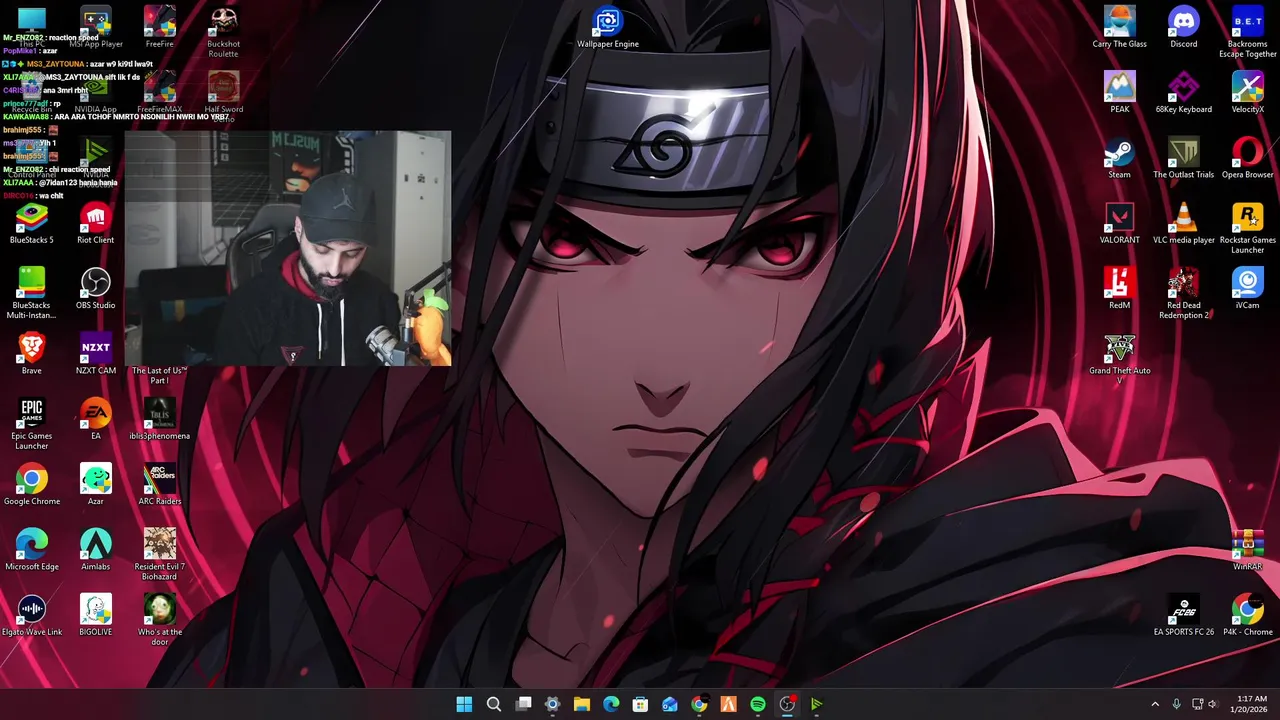Click the webcam overlay thumbnail
Image resolution: width=1280 pixels, height=720 pixels.
pyautogui.click(x=288, y=248)
